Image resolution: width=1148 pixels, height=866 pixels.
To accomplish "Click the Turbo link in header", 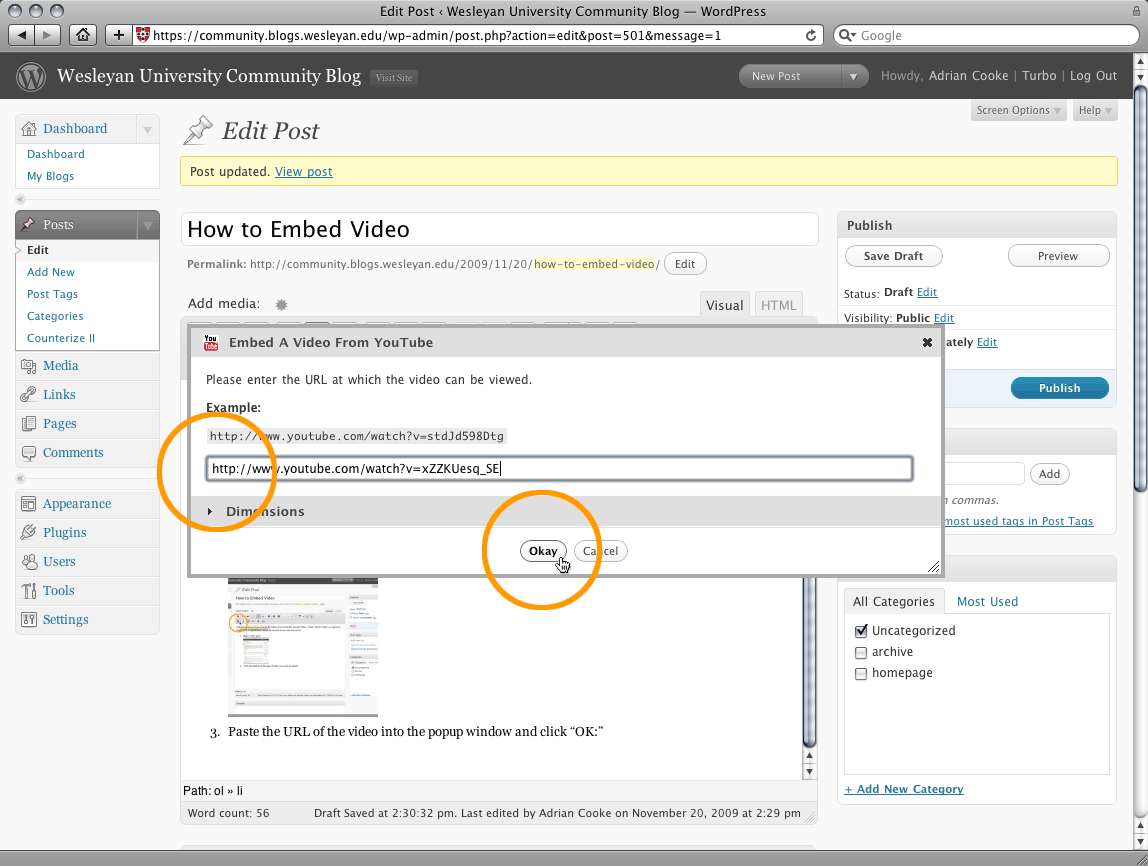I will pos(1039,76).
